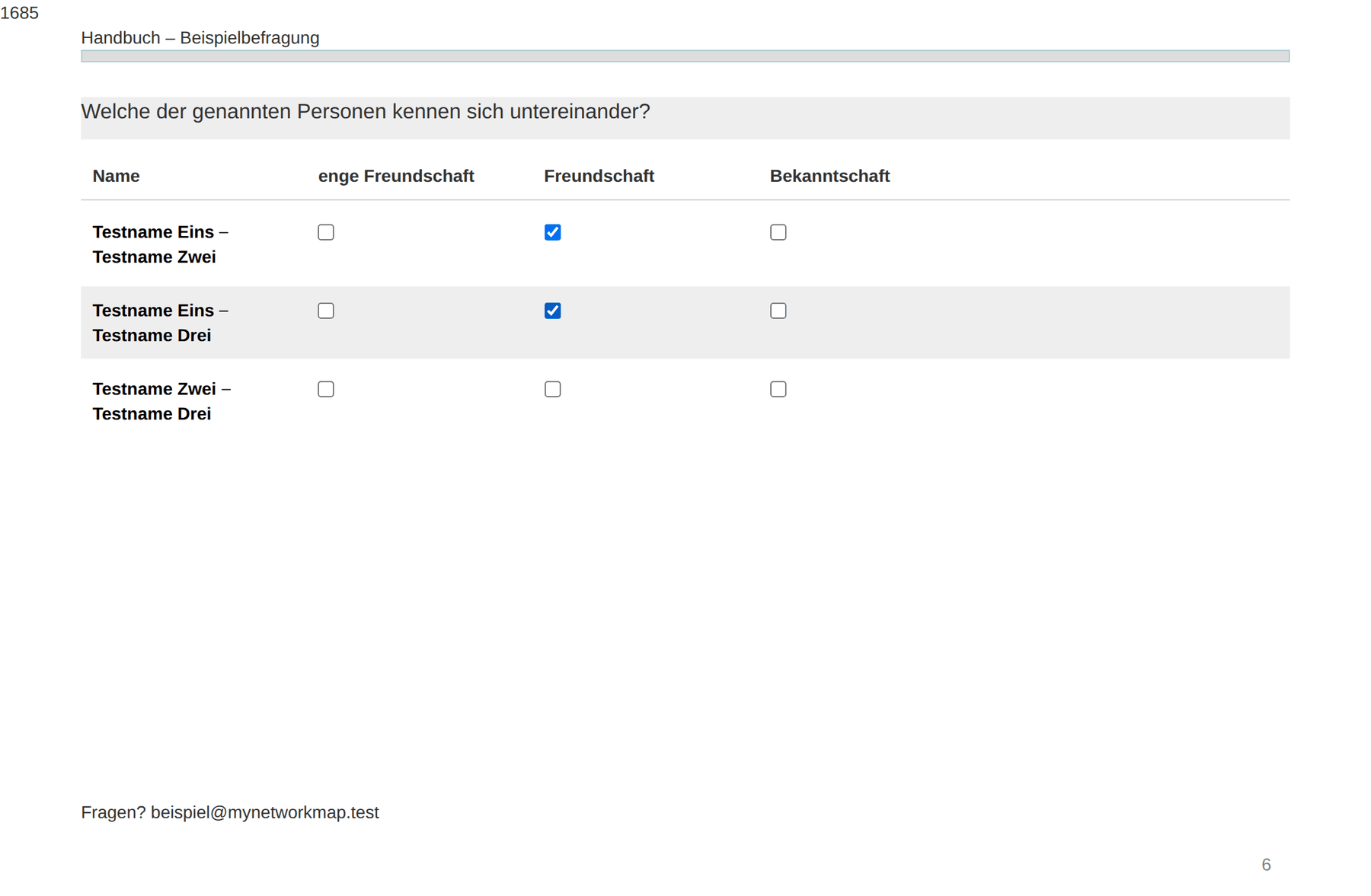
Task: Click the 'Bekanntschaft' column header
Action: 829,176
